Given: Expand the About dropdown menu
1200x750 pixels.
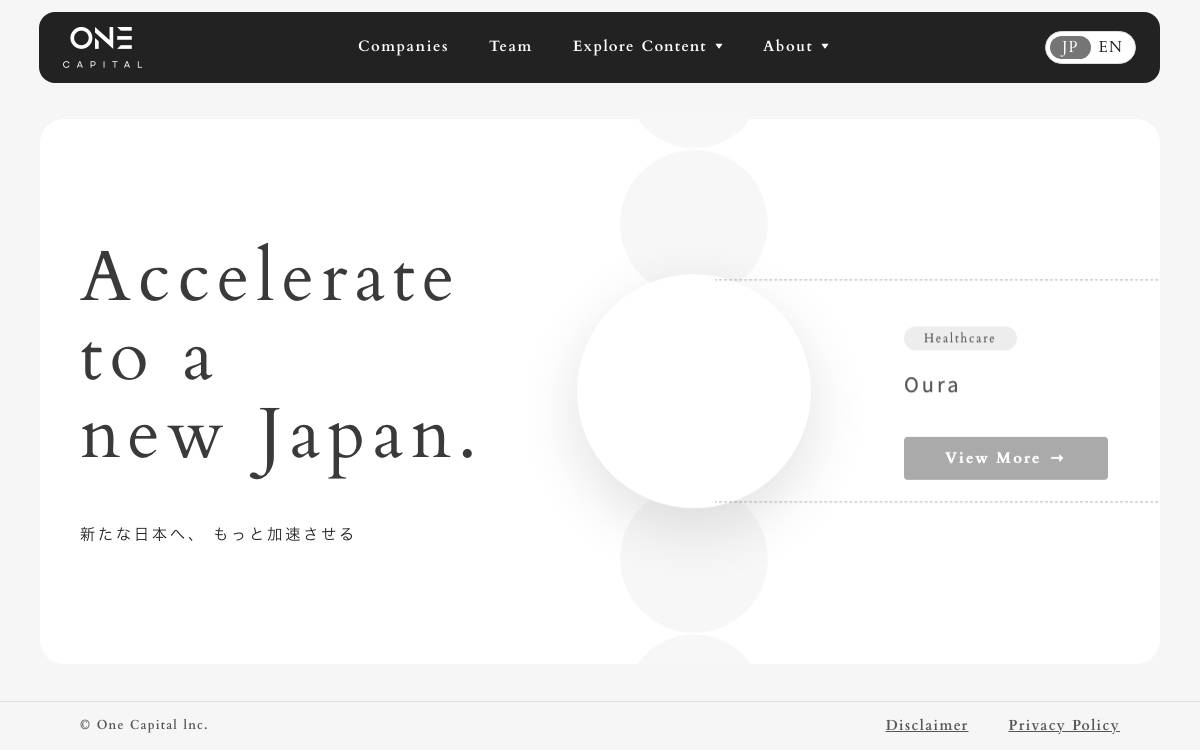Looking at the screenshot, I should (795, 46).
